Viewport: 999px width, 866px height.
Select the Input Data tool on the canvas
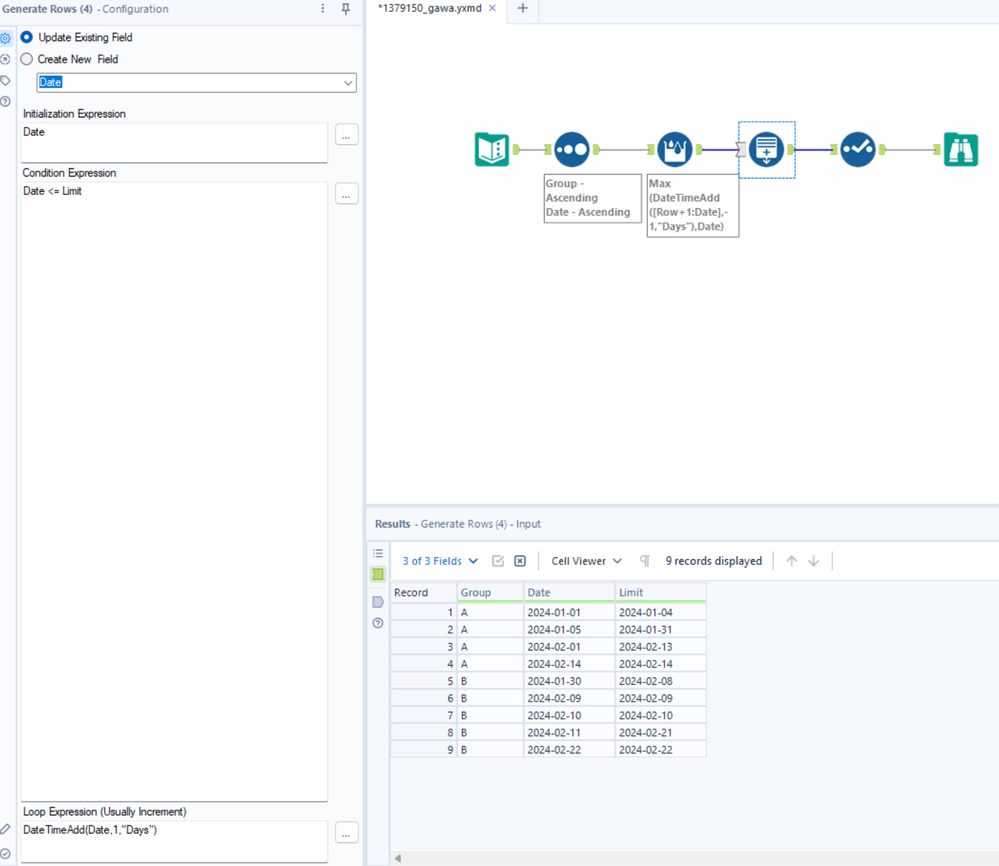[x=492, y=149]
